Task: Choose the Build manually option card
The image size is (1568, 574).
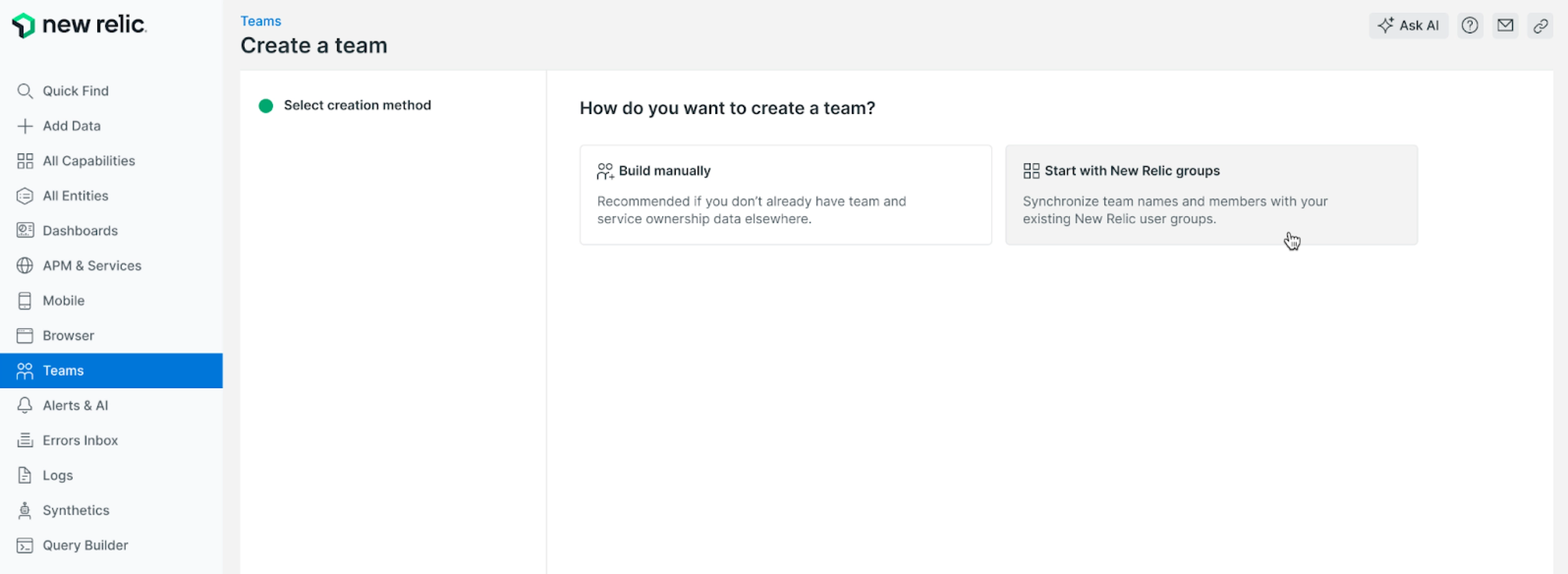Action: [785, 195]
